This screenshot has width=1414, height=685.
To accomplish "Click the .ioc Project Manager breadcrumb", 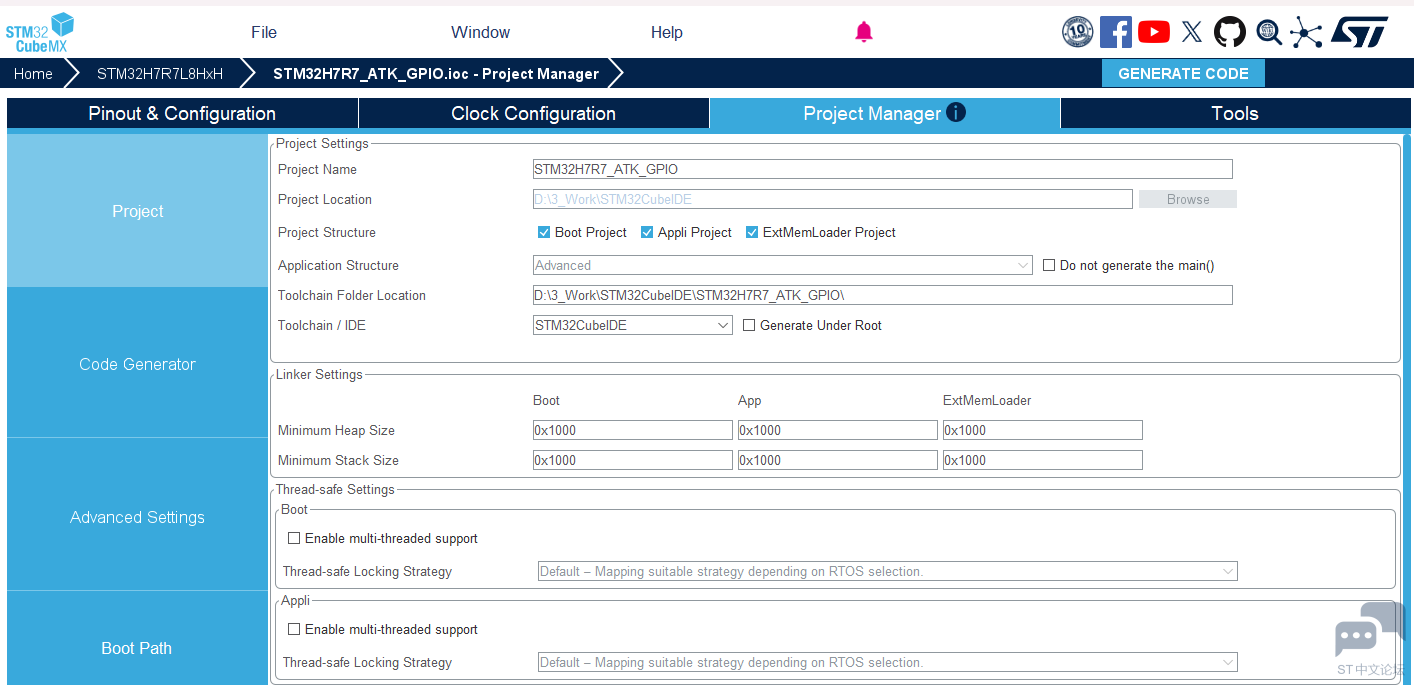I will pyautogui.click(x=436, y=73).
